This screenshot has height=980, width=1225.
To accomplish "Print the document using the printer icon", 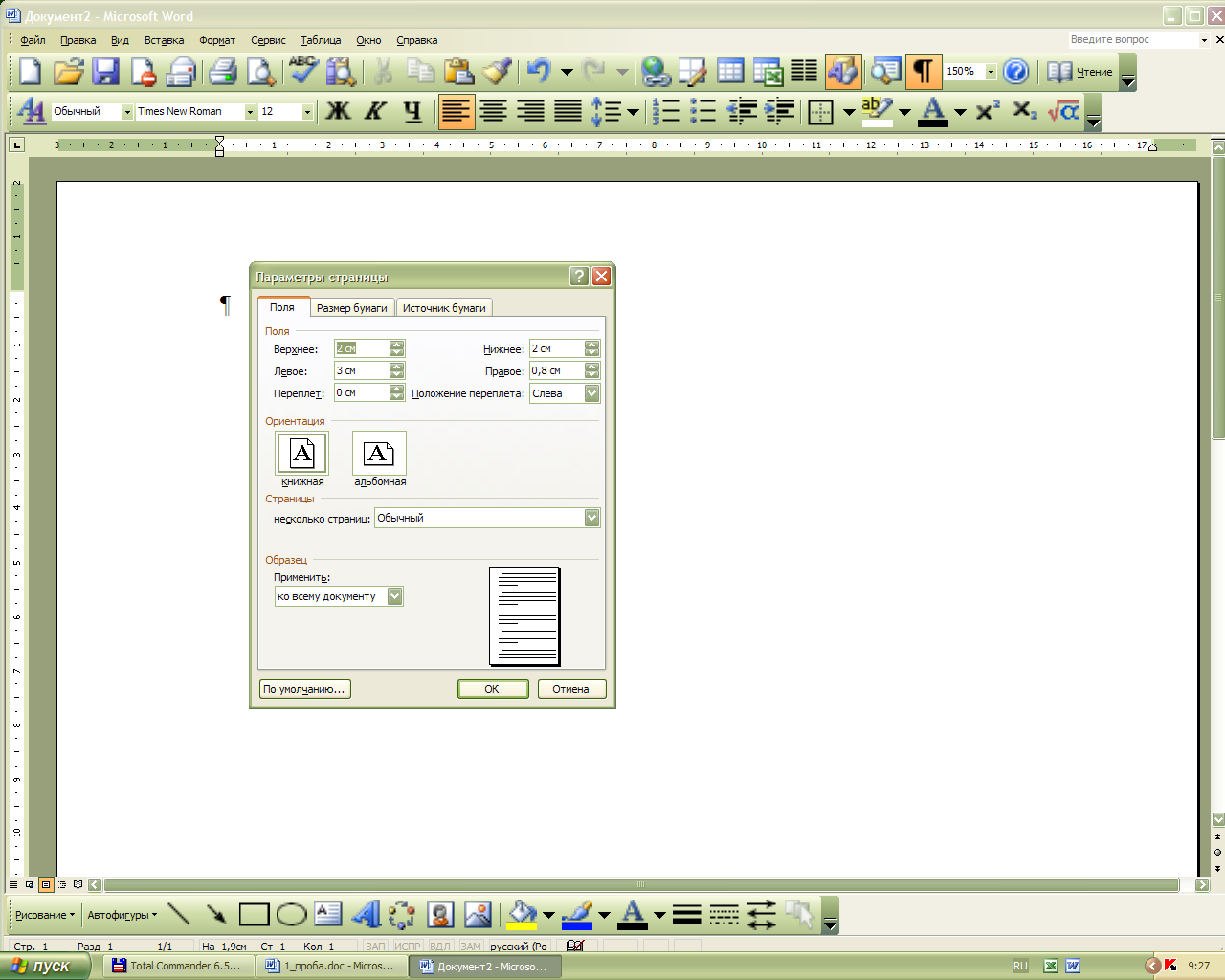I will click(x=222, y=72).
